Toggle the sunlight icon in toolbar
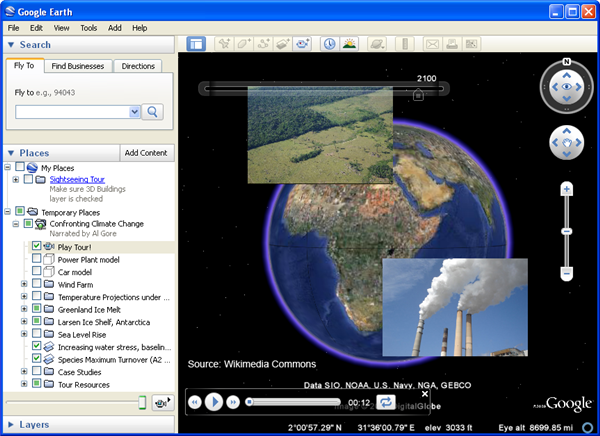Viewport: 600px width, 436px height. pos(349,44)
